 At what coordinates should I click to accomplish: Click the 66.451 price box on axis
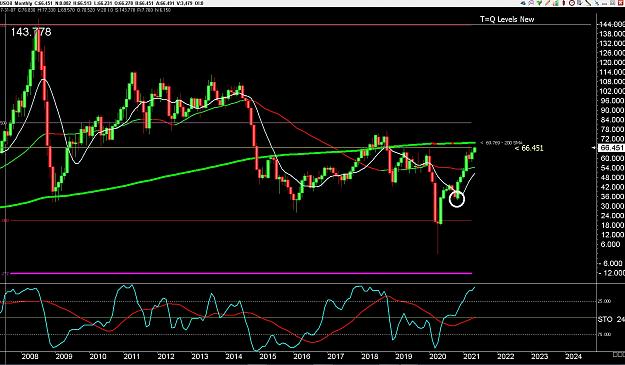(x=611, y=148)
